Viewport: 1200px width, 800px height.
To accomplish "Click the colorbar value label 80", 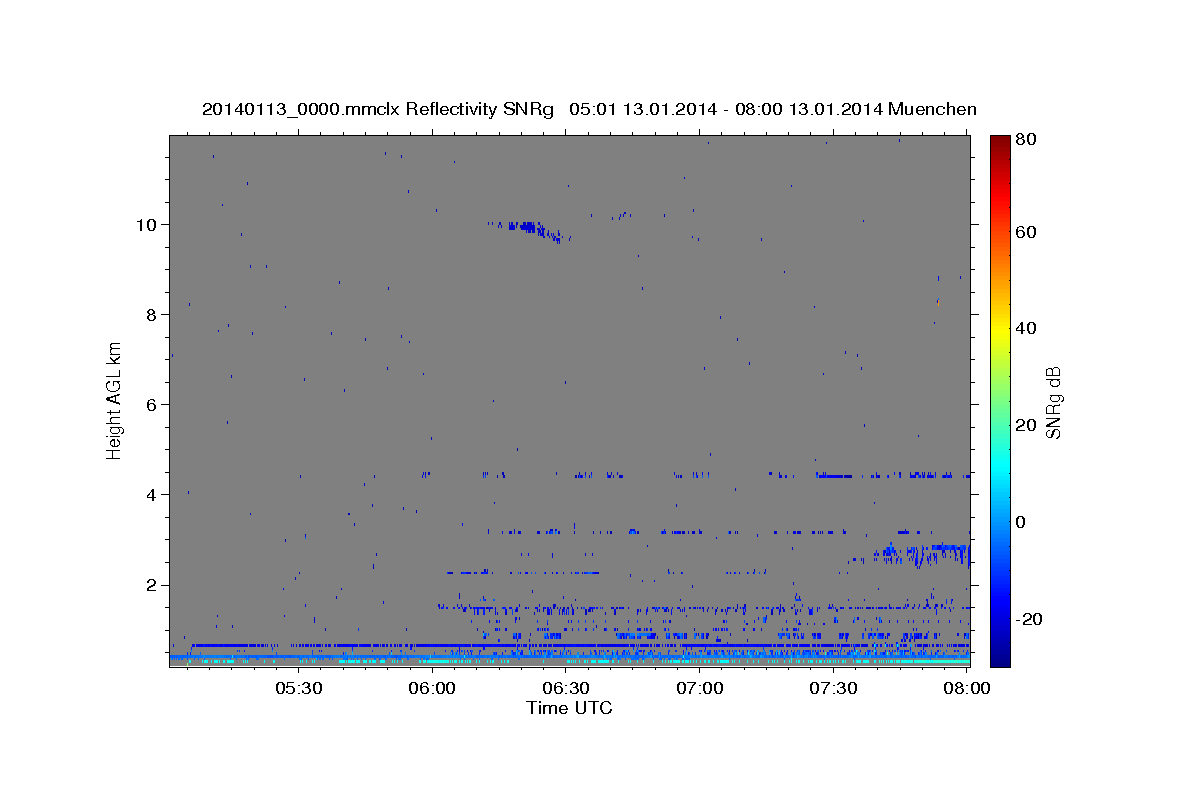I will pos(1026,140).
